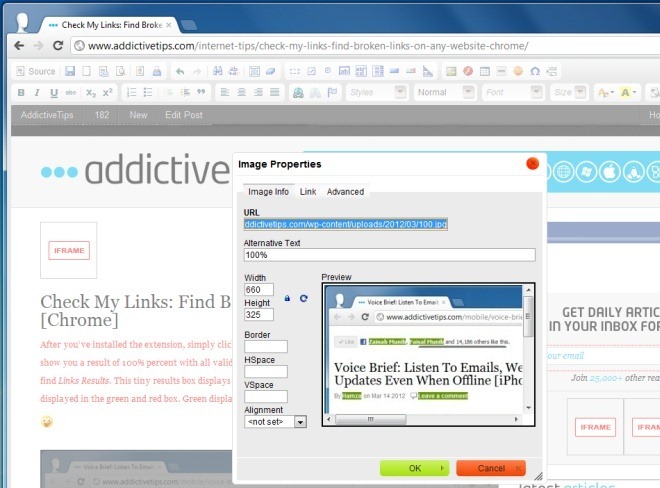Viewport: 660px width, 488px height.
Task: Switch to the Link tab in dialog
Action: (308, 192)
